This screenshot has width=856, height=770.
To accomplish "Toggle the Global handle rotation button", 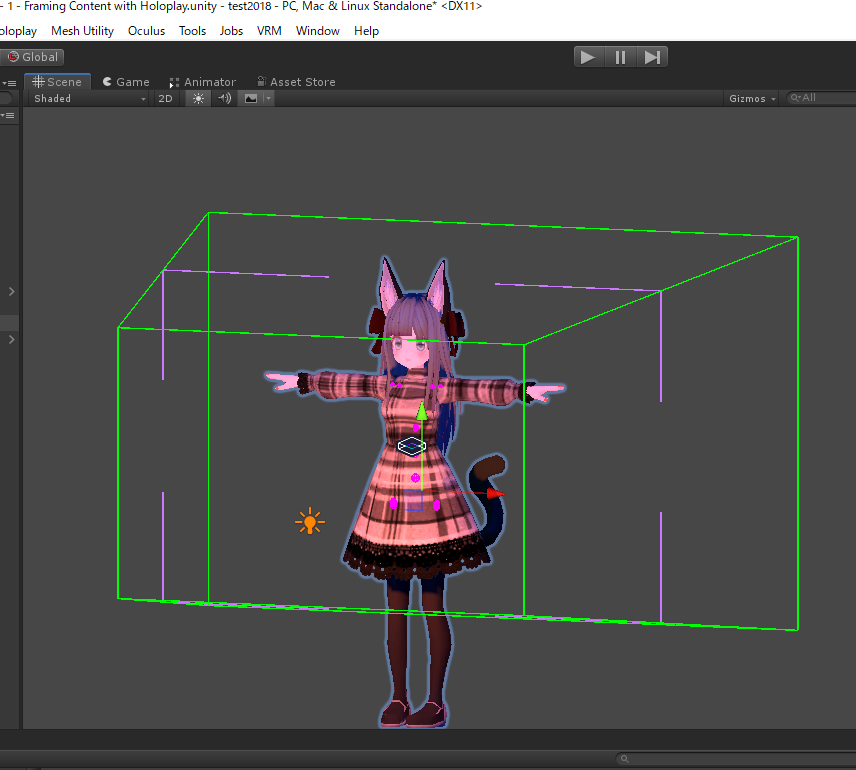I will 32,57.
